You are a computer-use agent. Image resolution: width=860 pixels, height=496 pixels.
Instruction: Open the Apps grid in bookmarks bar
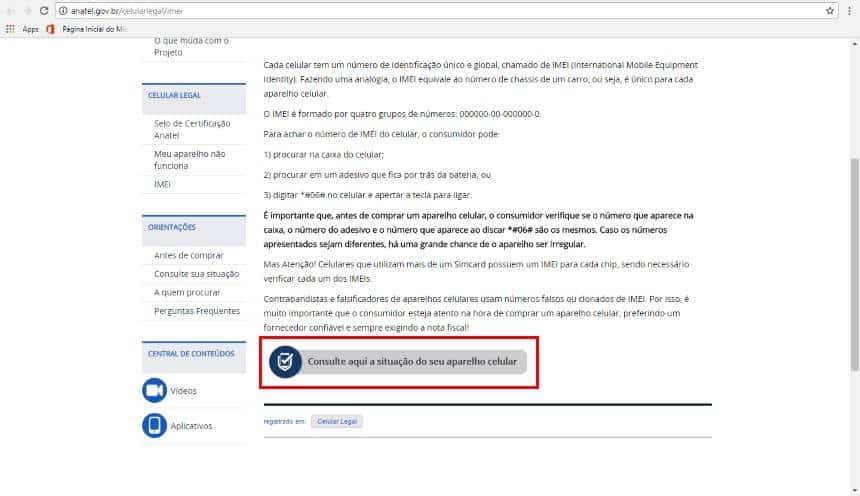tap(10, 29)
